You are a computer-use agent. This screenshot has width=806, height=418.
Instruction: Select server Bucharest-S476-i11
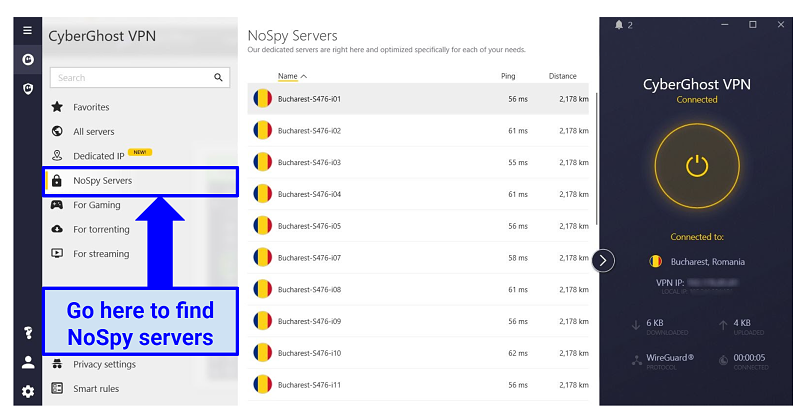pyautogui.click(x=418, y=385)
